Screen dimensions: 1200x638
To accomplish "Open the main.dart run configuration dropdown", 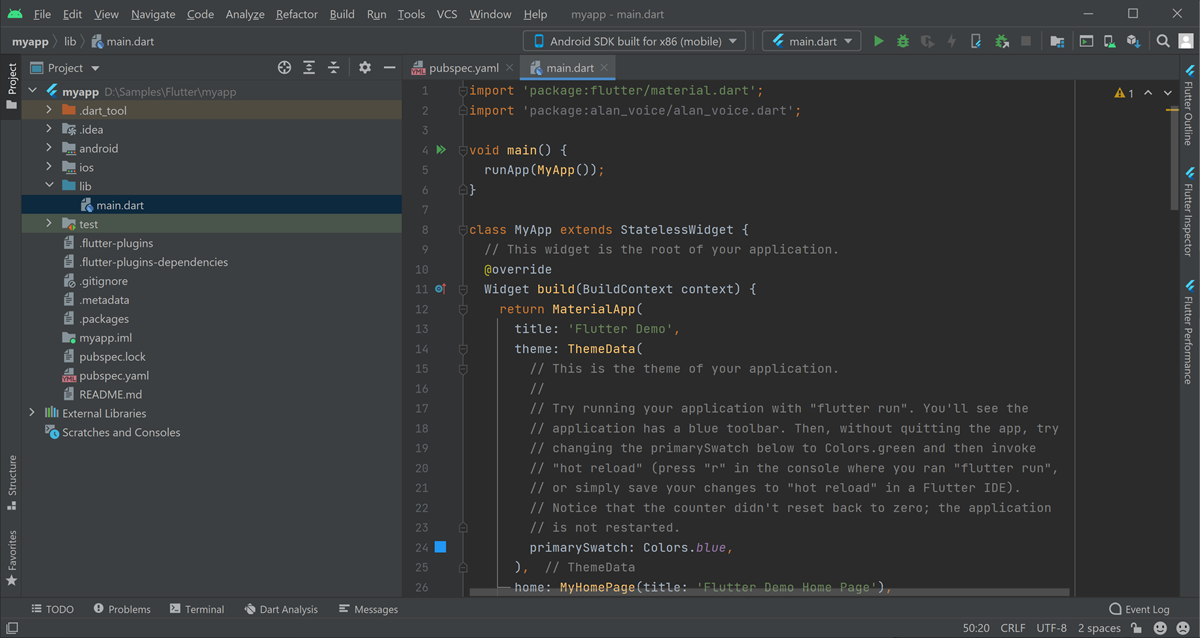I will coord(811,41).
